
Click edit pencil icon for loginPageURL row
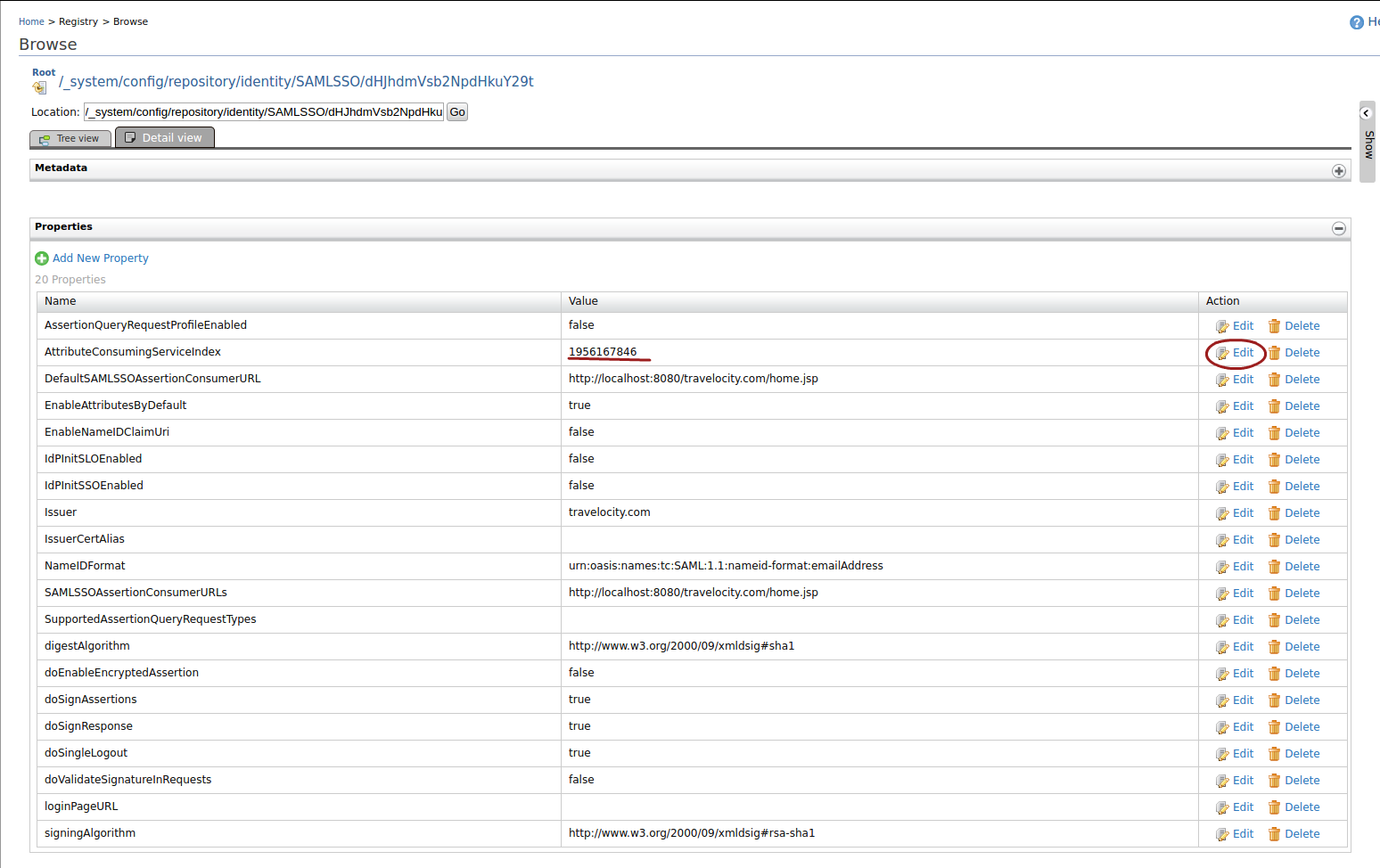point(1222,807)
